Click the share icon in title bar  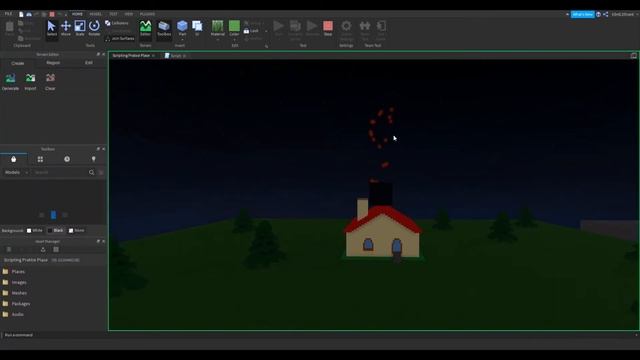tap(606, 14)
